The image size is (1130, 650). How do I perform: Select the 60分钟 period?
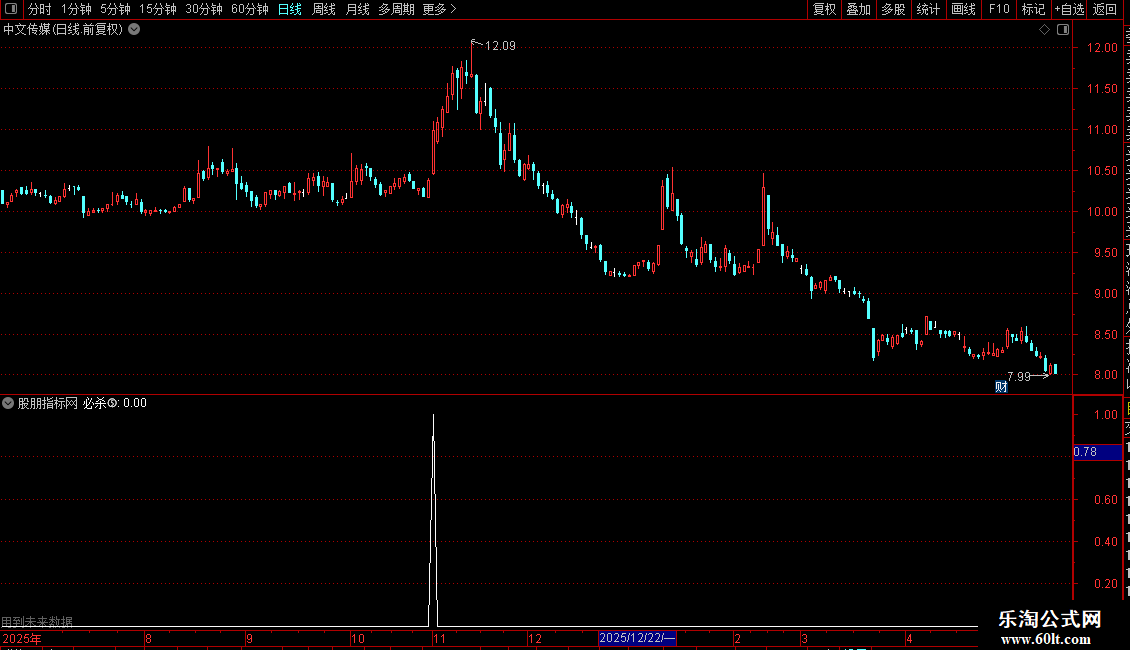tap(249, 9)
